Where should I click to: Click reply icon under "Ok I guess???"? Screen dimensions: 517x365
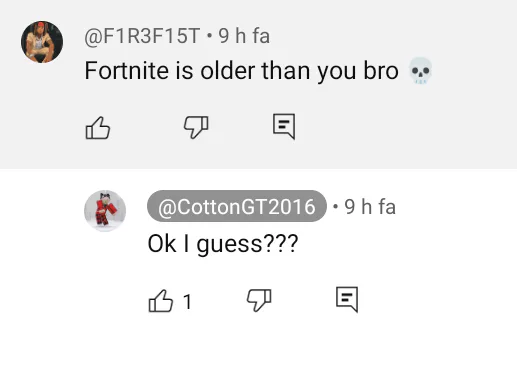click(x=347, y=299)
